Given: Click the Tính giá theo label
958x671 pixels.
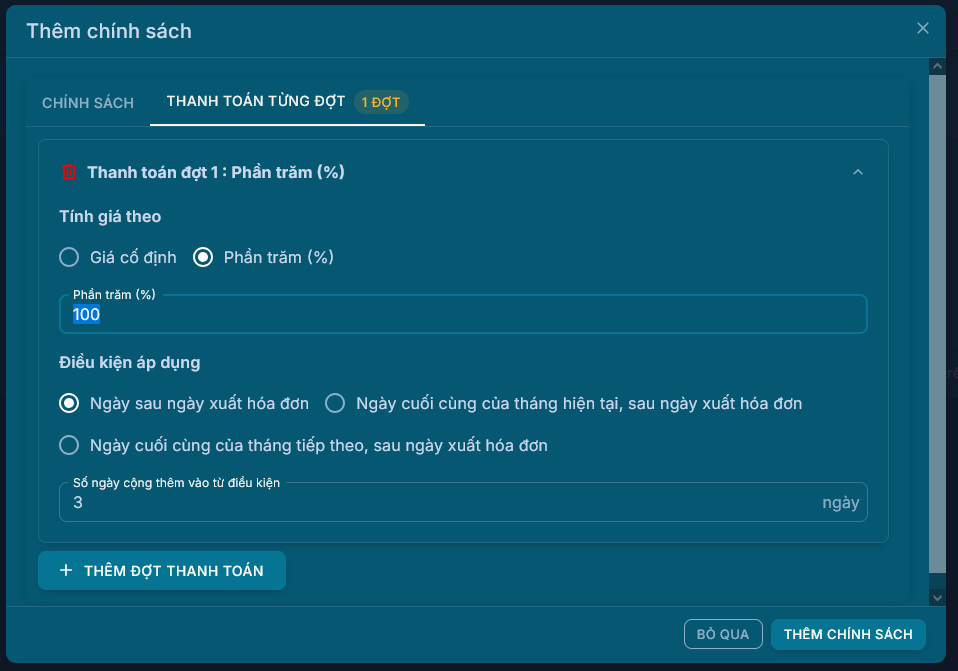Looking at the screenshot, I should (110, 216).
